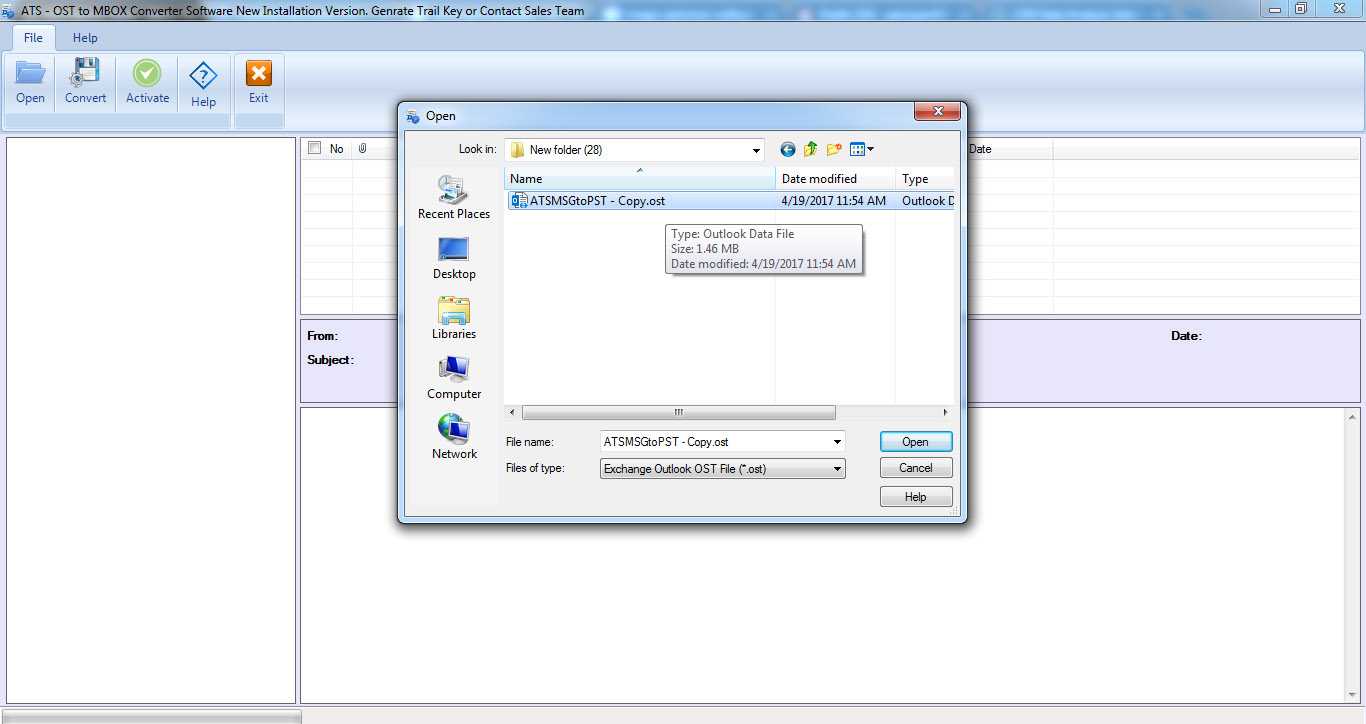Click the Activate toolbar icon
This screenshot has width=1366, height=724.
pyautogui.click(x=146, y=80)
